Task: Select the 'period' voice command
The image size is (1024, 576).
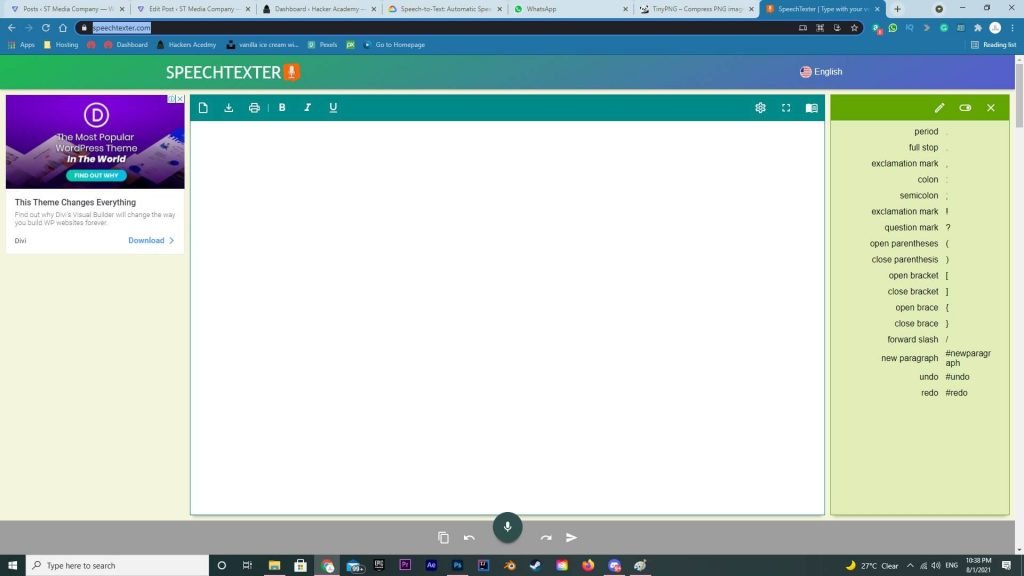Action: (x=926, y=131)
